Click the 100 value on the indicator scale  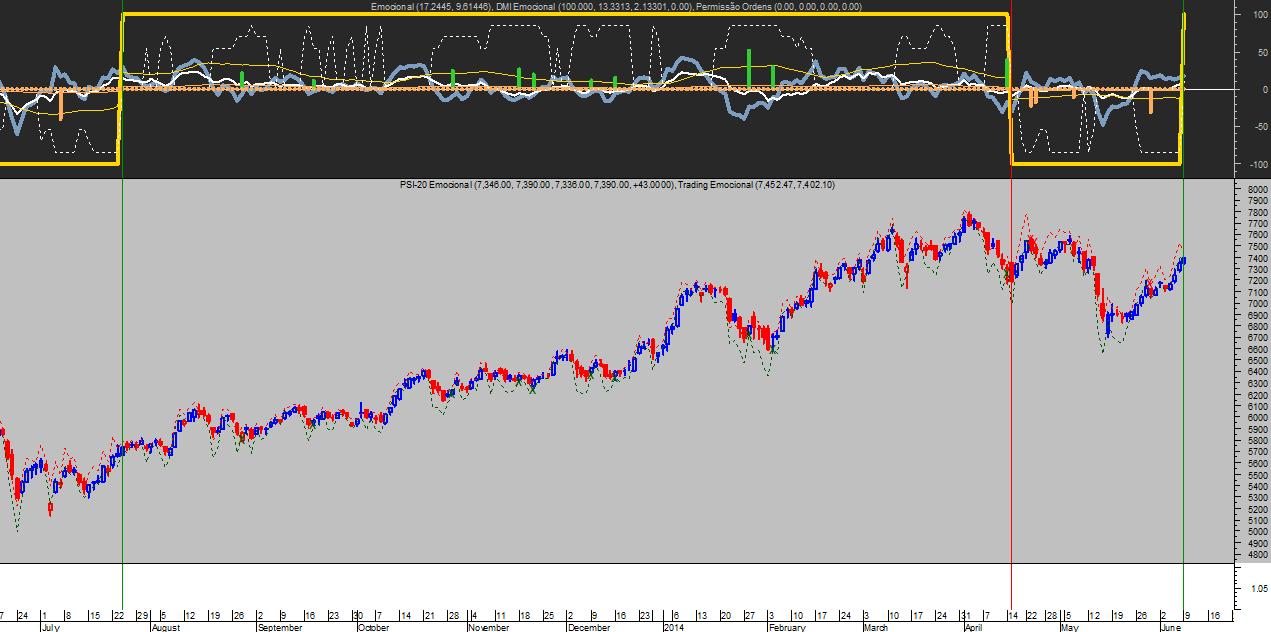coord(1252,15)
